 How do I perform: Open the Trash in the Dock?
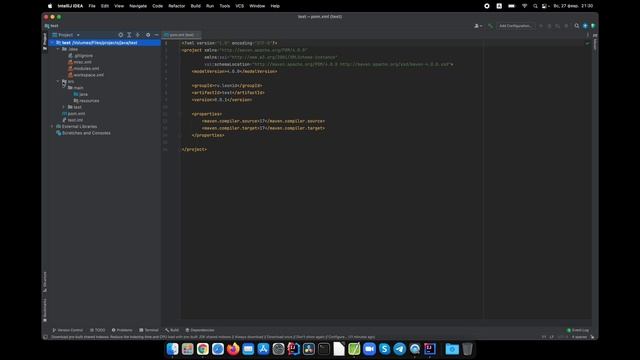[x=468, y=349]
